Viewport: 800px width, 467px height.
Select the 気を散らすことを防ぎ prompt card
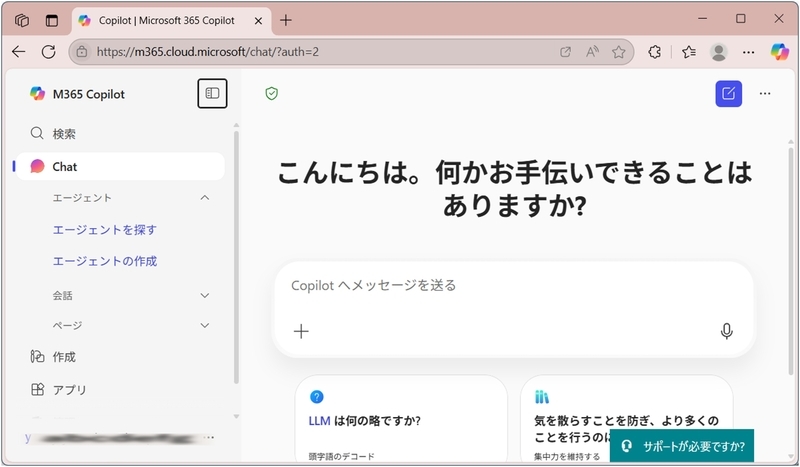(x=627, y=420)
